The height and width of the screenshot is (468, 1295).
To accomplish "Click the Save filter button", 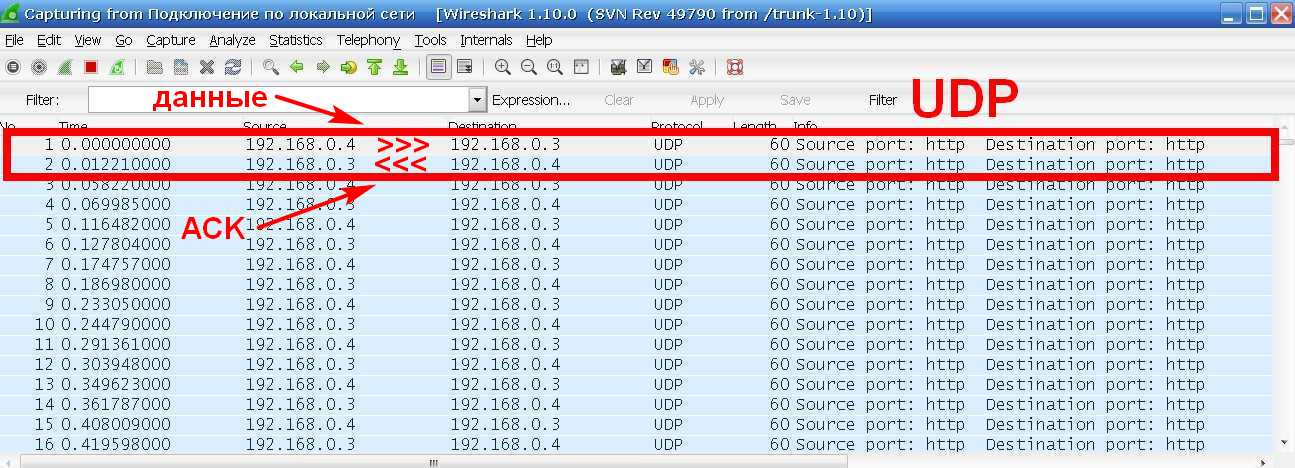I will (795, 100).
